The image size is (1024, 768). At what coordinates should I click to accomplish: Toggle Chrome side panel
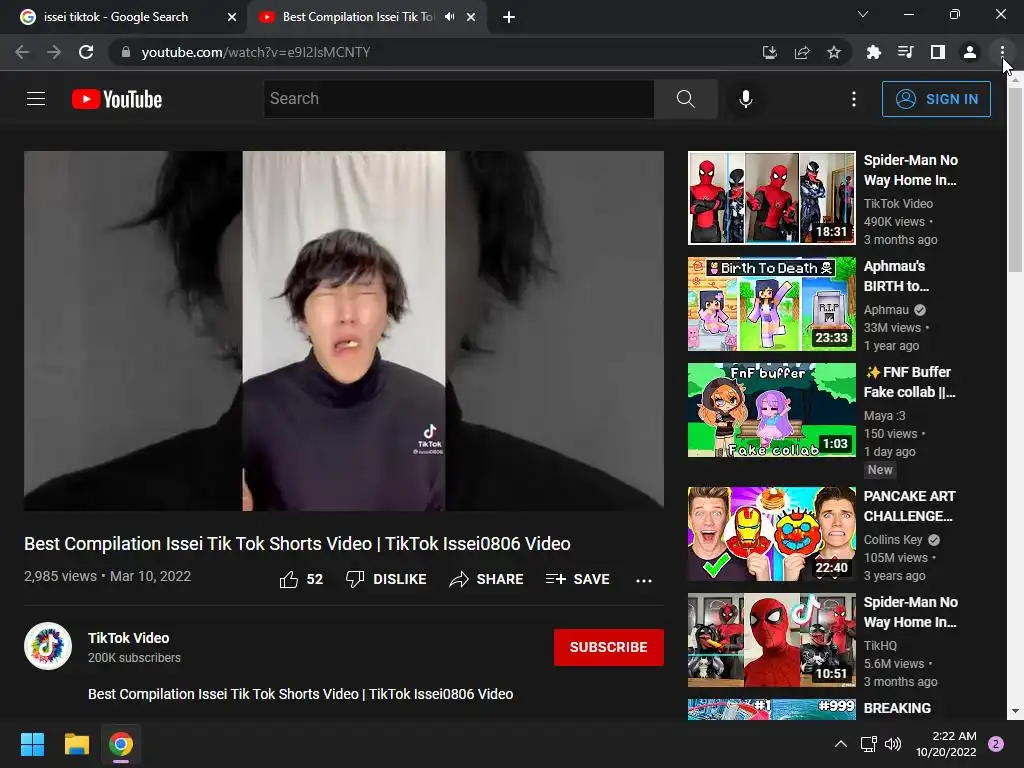pos(938,52)
